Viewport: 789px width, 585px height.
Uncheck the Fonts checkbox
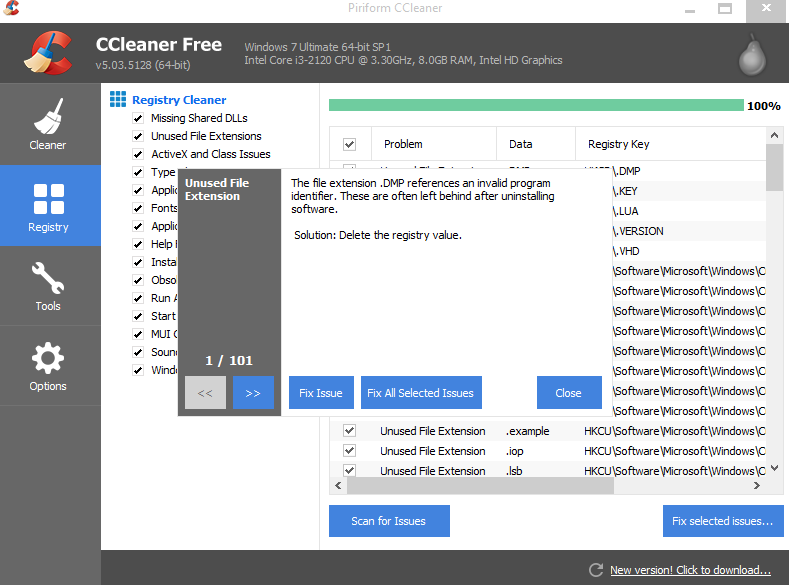pos(138,208)
